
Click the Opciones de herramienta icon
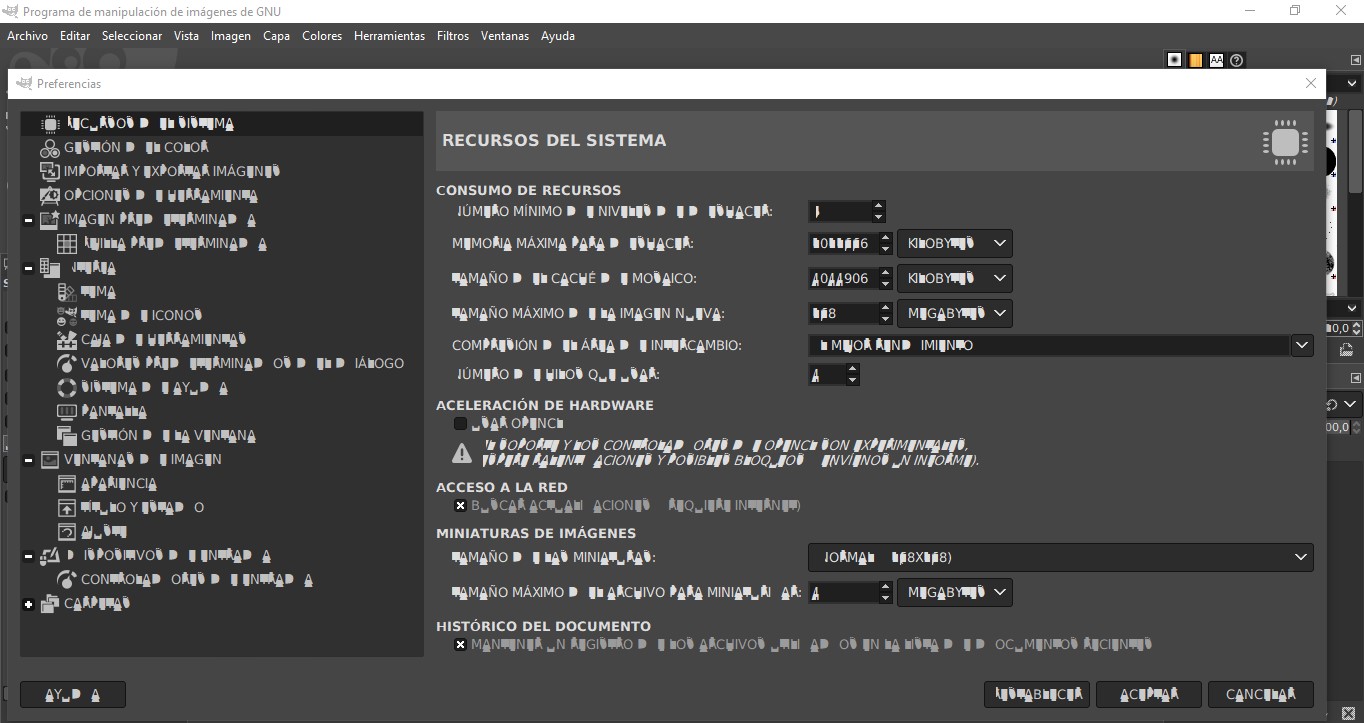click(50, 196)
